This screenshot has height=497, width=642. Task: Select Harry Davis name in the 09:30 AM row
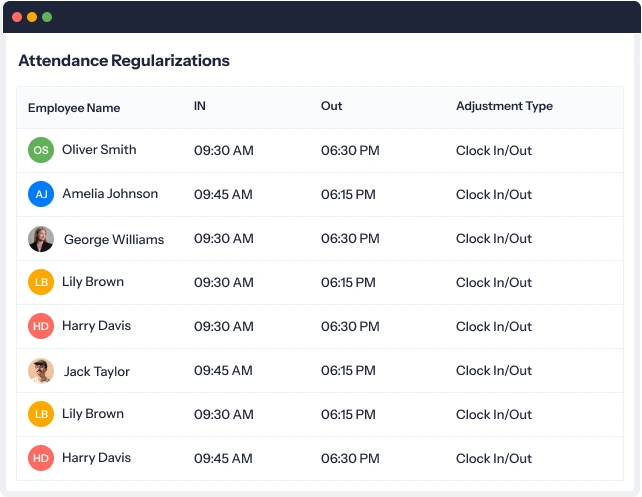[97, 325]
